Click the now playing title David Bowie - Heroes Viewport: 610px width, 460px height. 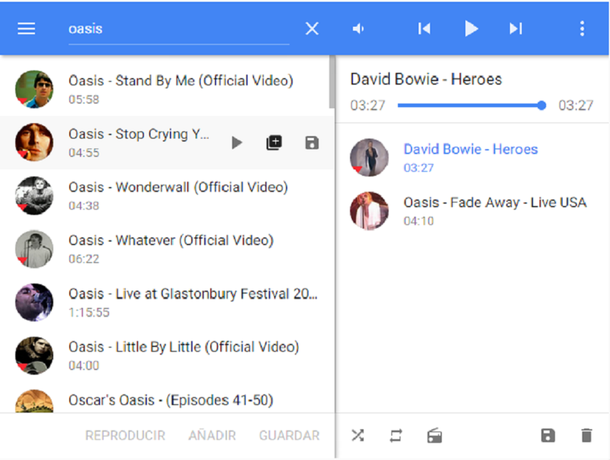426,79
